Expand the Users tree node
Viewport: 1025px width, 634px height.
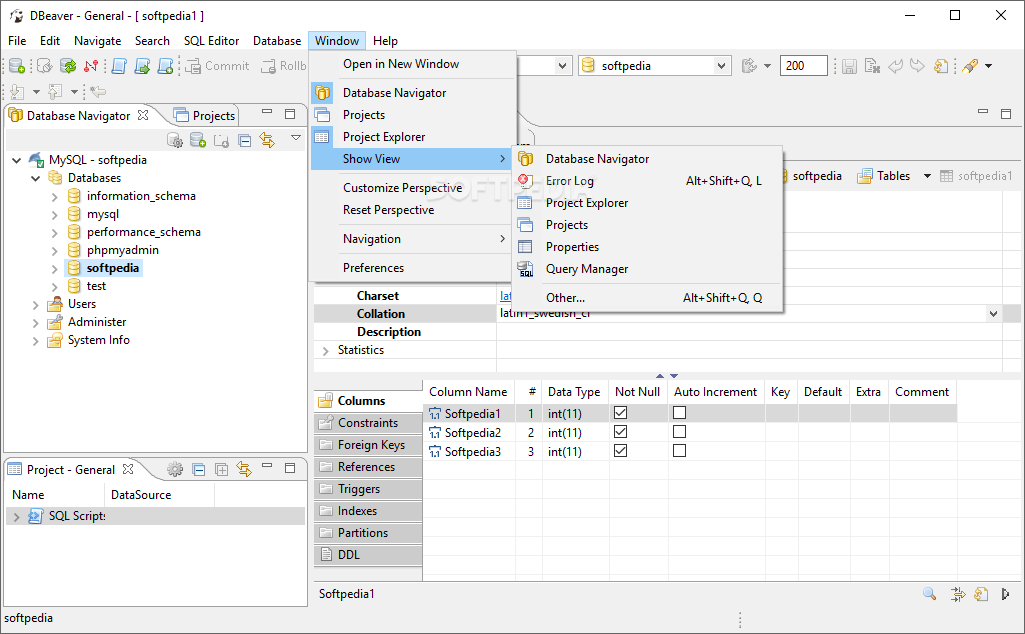tap(35, 305)
